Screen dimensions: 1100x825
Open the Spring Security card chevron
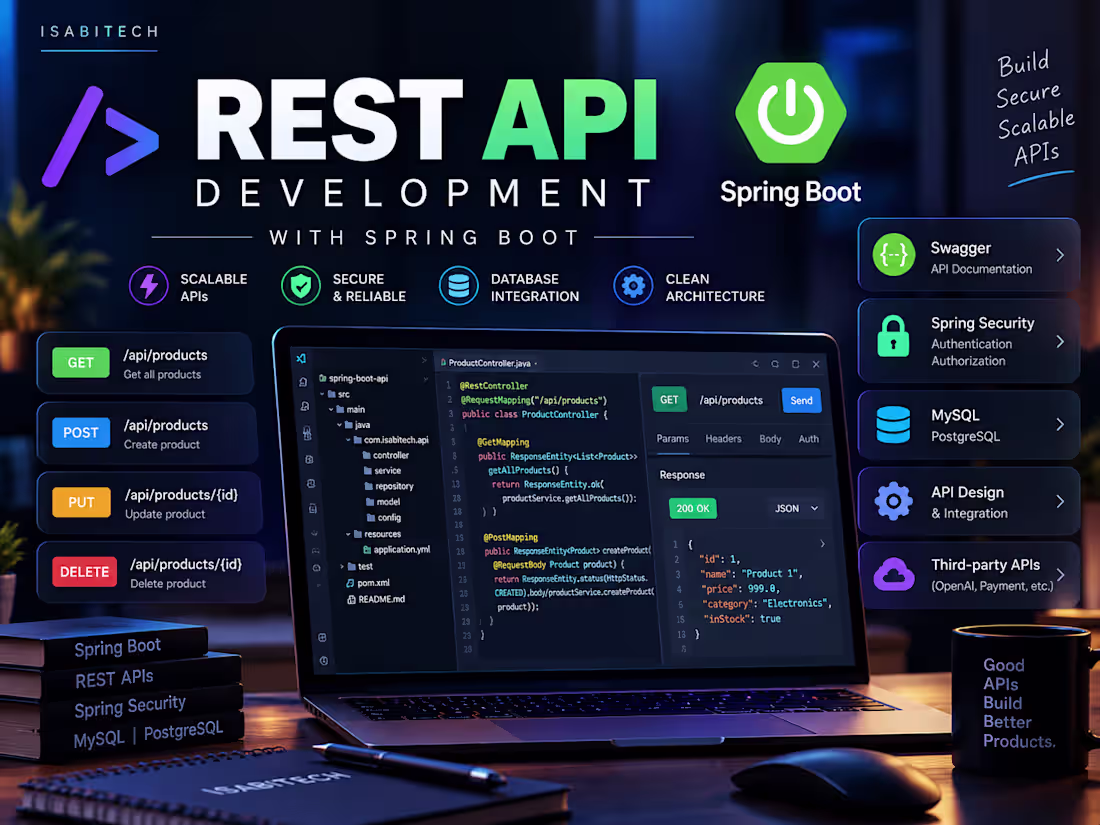[1060, 342]
